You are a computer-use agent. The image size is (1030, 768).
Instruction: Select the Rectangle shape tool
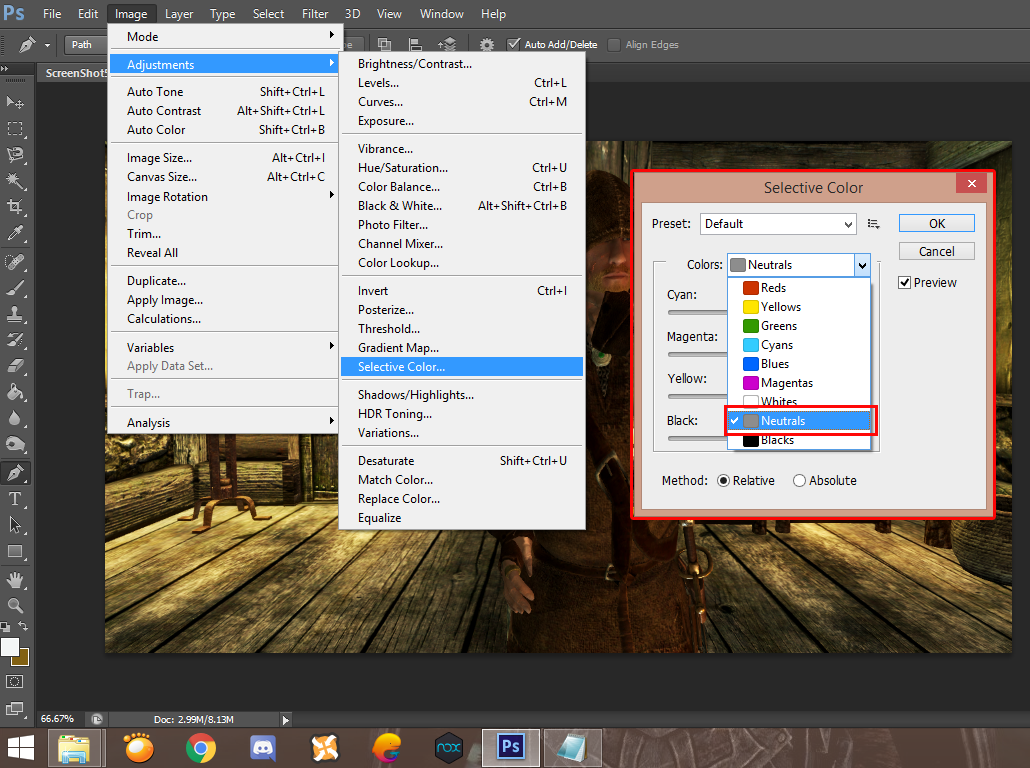15,552
